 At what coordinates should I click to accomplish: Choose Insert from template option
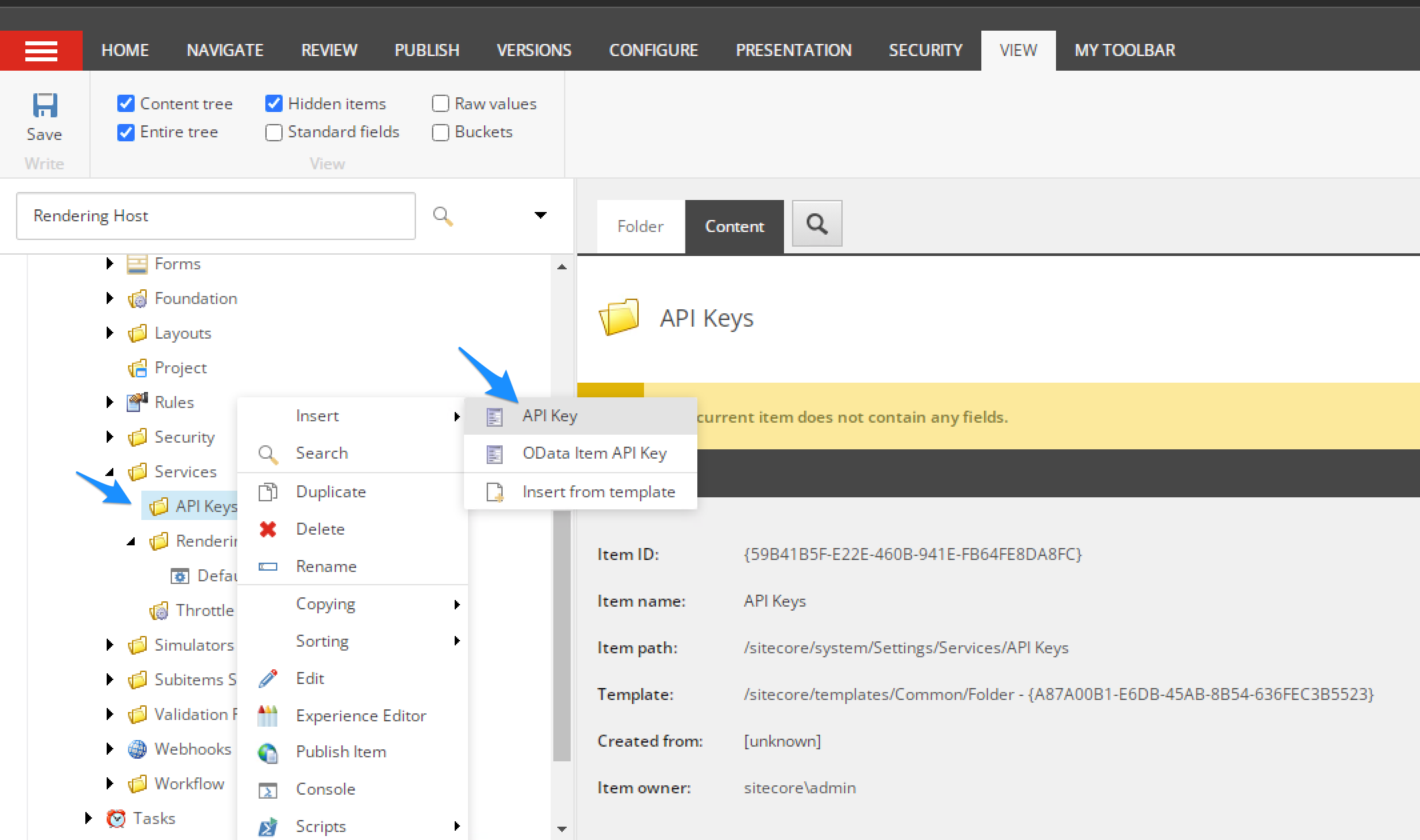coord(581,492)
